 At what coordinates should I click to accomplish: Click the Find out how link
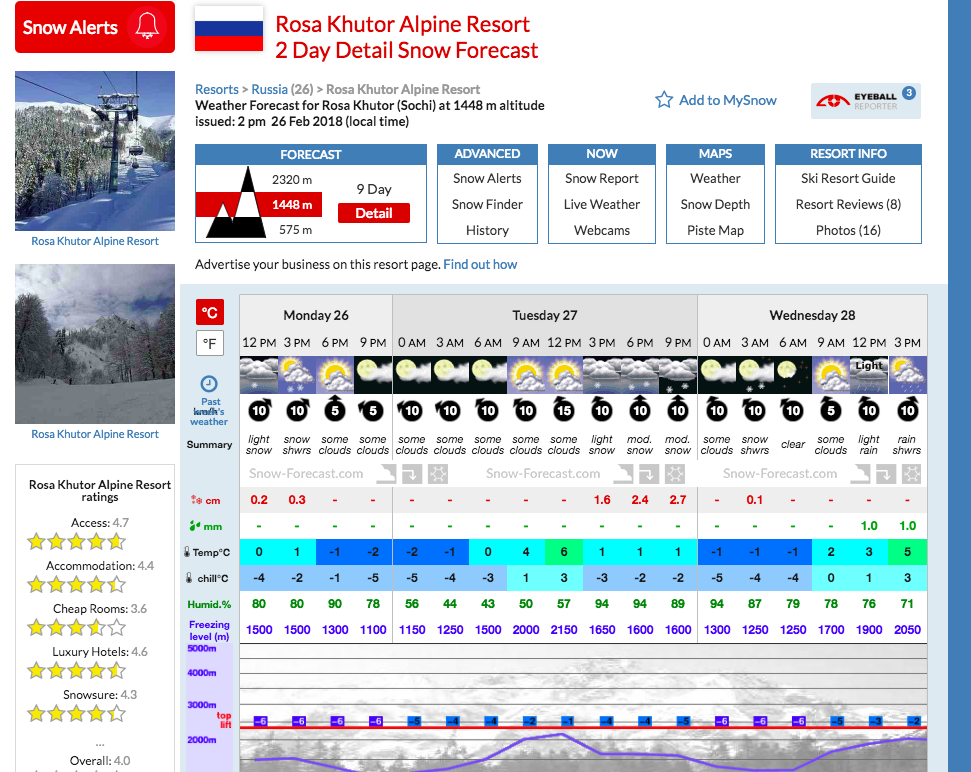pyautogui.click(x=480, y=264)
